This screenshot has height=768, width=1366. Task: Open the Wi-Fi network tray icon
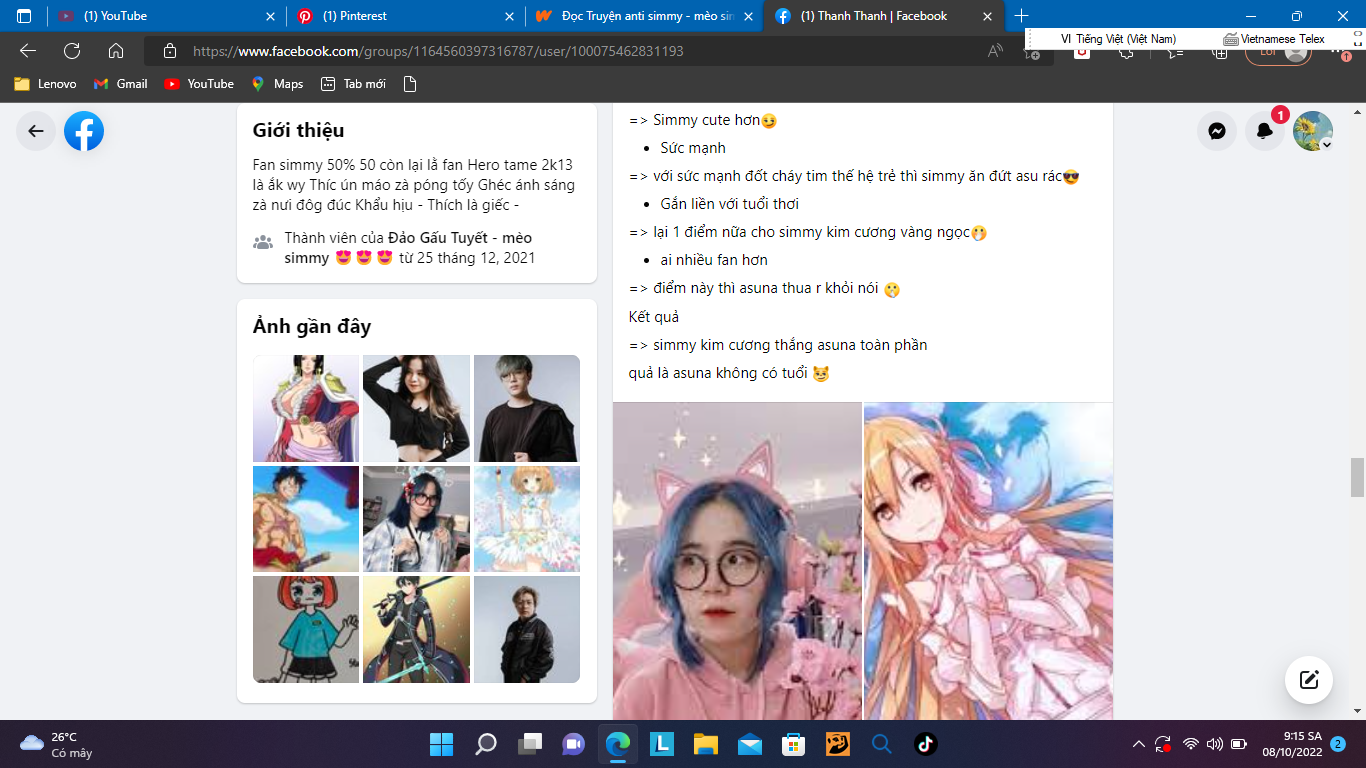coord(1190,744)
